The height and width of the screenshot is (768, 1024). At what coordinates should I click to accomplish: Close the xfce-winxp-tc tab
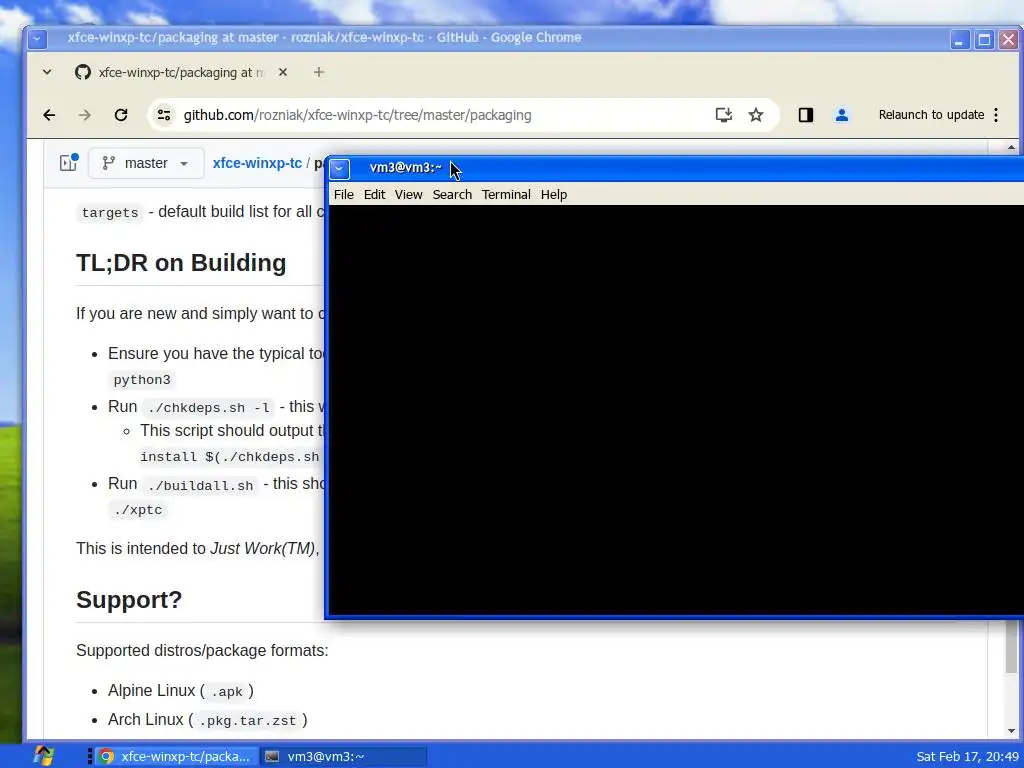point(283,72)
